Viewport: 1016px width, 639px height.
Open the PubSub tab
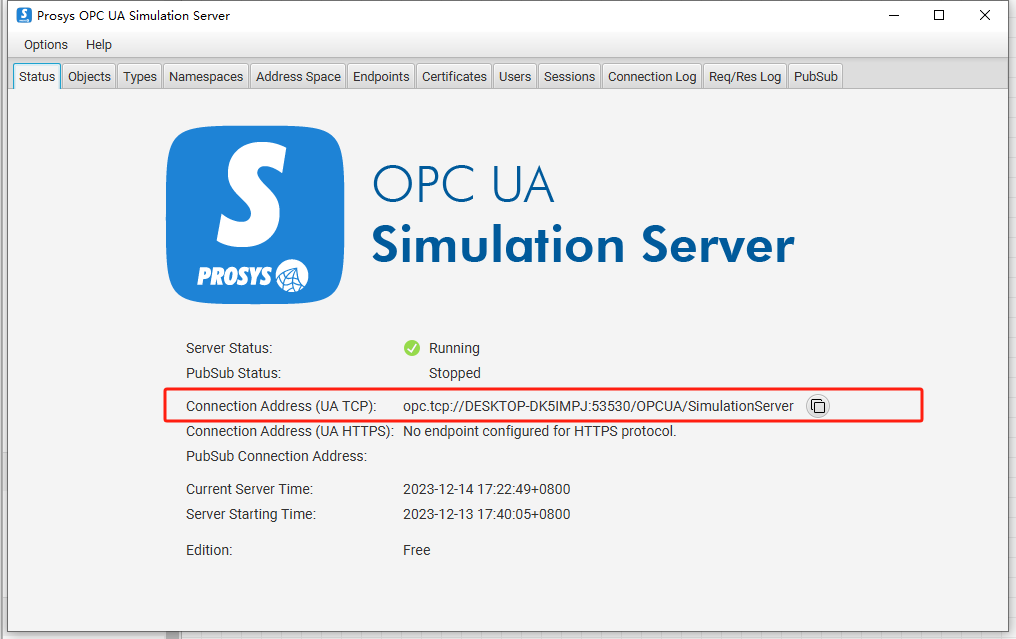(x=816, y=77)
